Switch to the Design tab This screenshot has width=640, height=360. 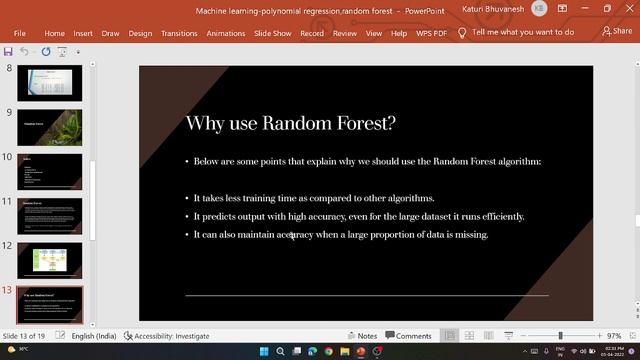(140, 33)
